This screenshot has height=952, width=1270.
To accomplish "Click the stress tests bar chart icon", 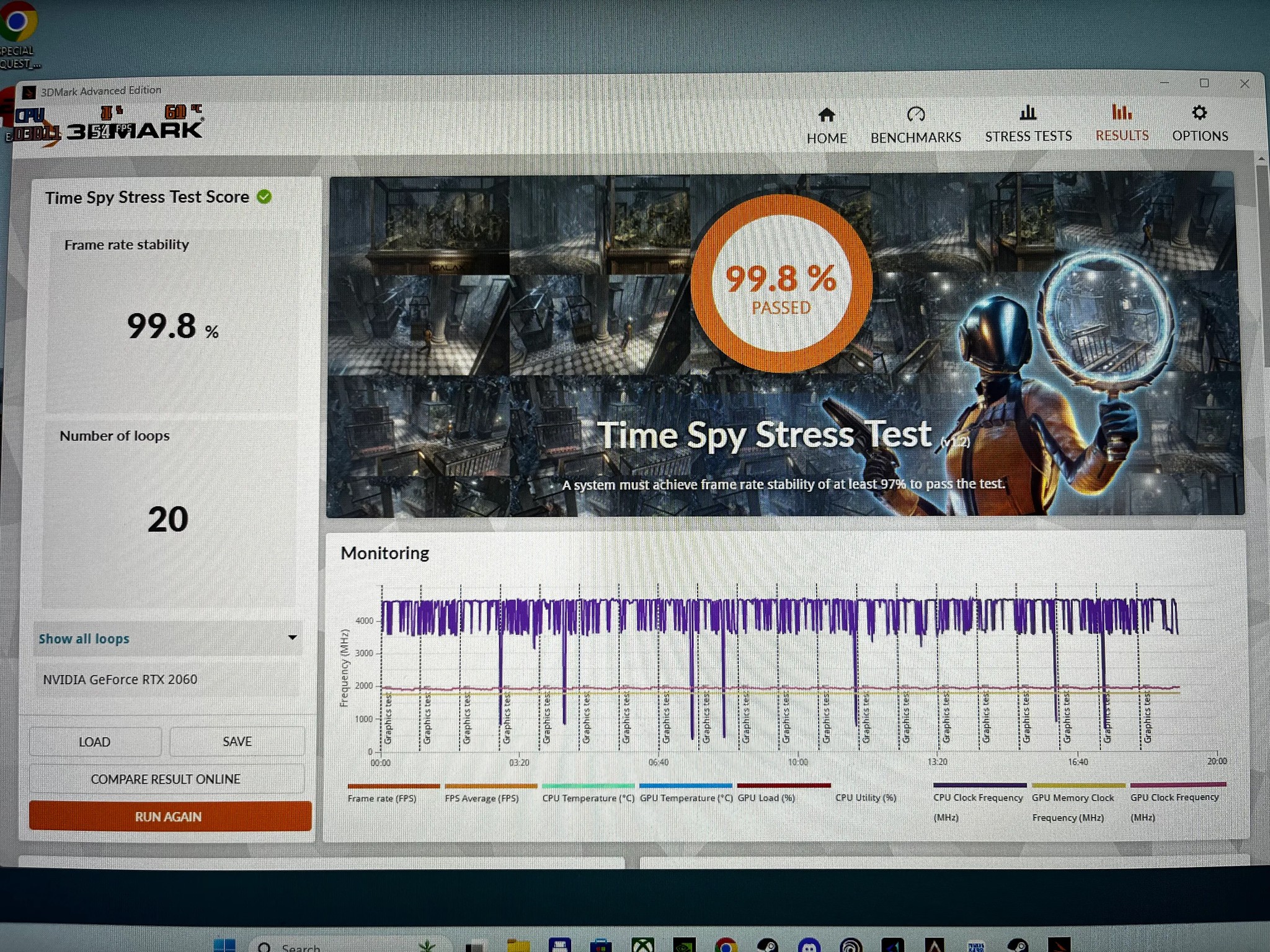I will tap(1028, 112).
